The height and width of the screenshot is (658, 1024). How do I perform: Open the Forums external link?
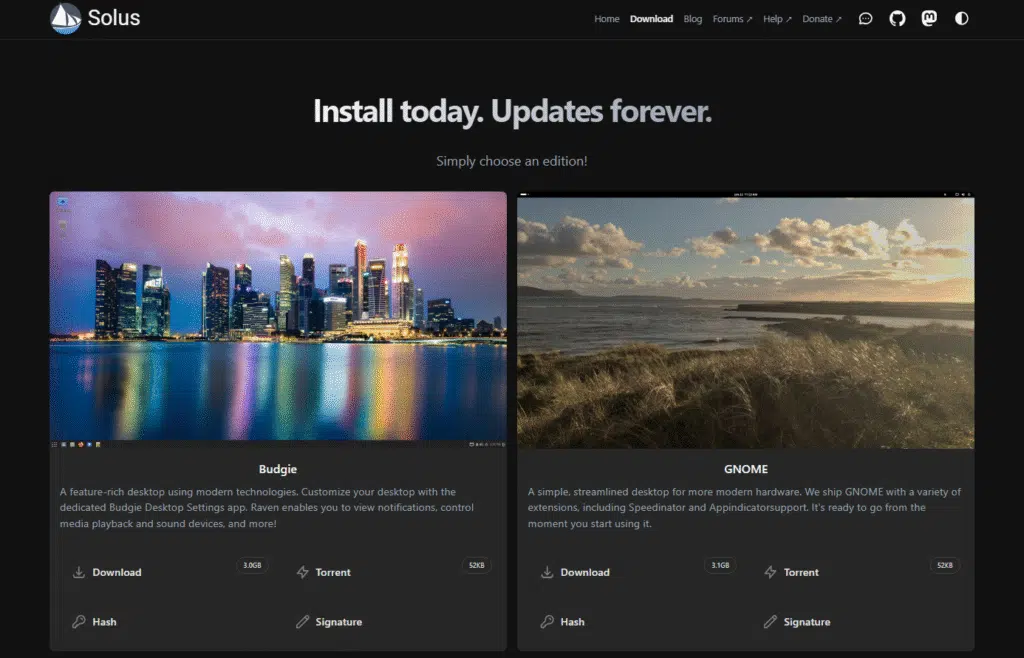[732, 19]
